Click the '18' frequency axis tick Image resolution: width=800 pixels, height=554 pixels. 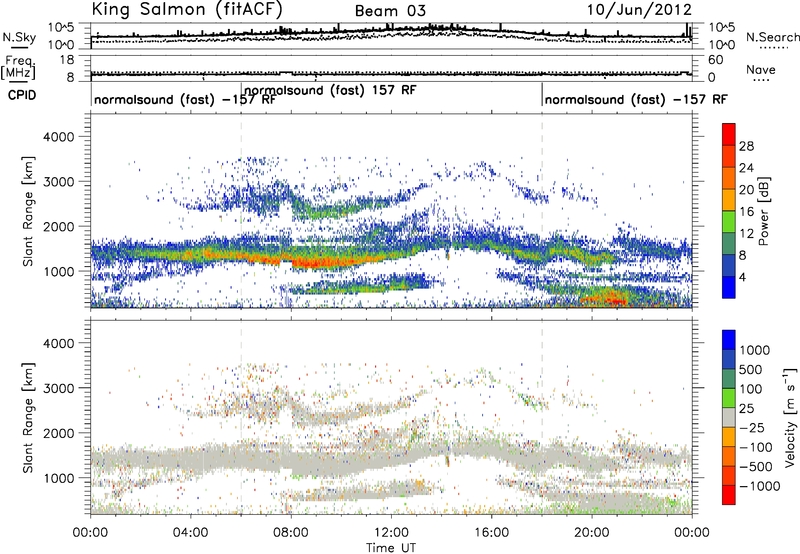pyautogui.click(x=67, y=60)
